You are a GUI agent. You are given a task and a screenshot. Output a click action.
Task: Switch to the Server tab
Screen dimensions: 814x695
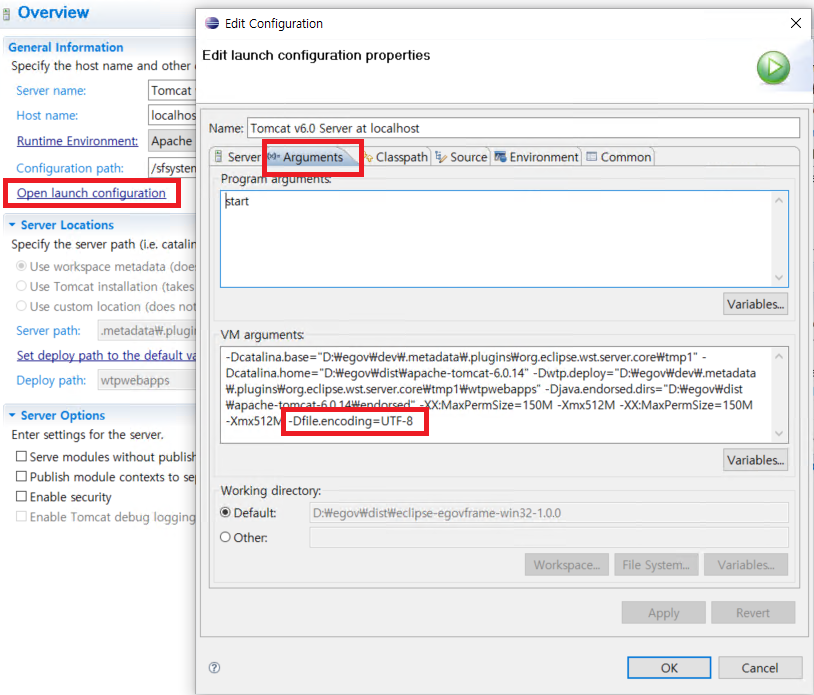[237, 157]
